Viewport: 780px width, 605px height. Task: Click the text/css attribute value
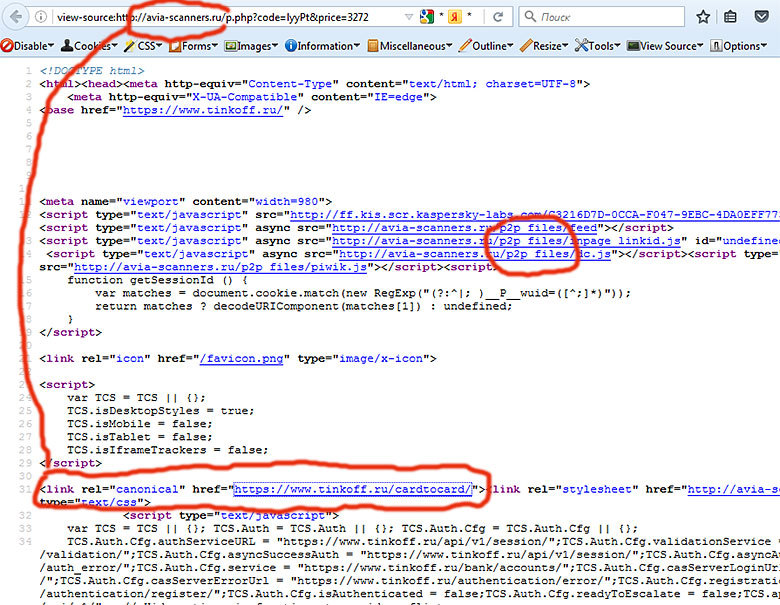tap(109, 502)
